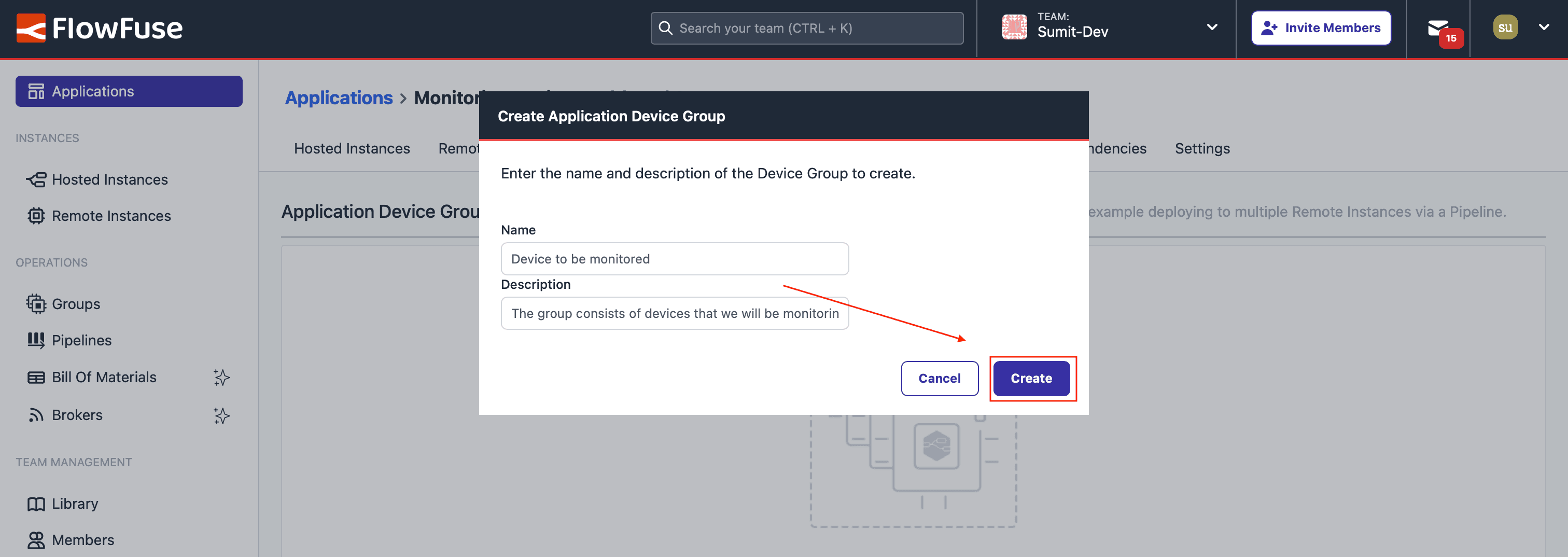1568x557 pixels.
Task: Open the Library section
Action: coord(74,504)
